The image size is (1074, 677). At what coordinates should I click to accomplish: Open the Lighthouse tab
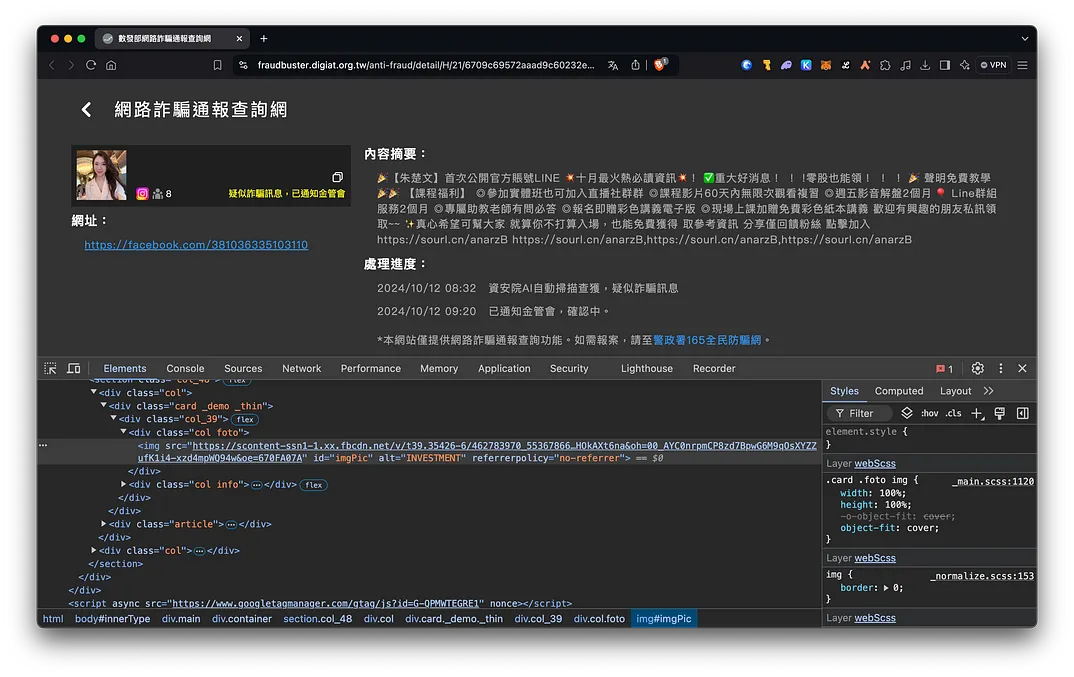pyautogui.click(x=647, y=369)
